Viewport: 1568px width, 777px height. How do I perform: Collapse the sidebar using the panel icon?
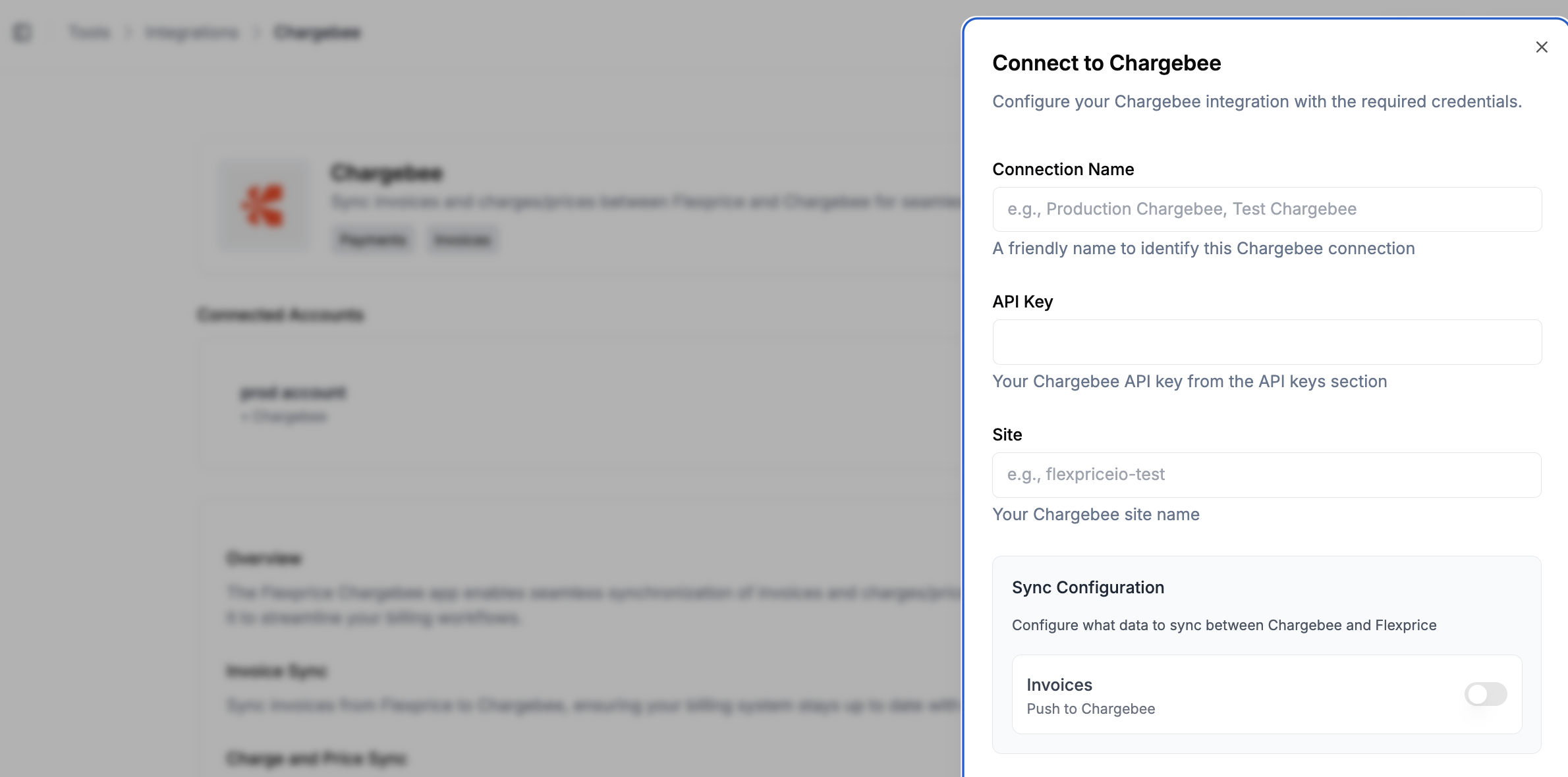(22, 32)
